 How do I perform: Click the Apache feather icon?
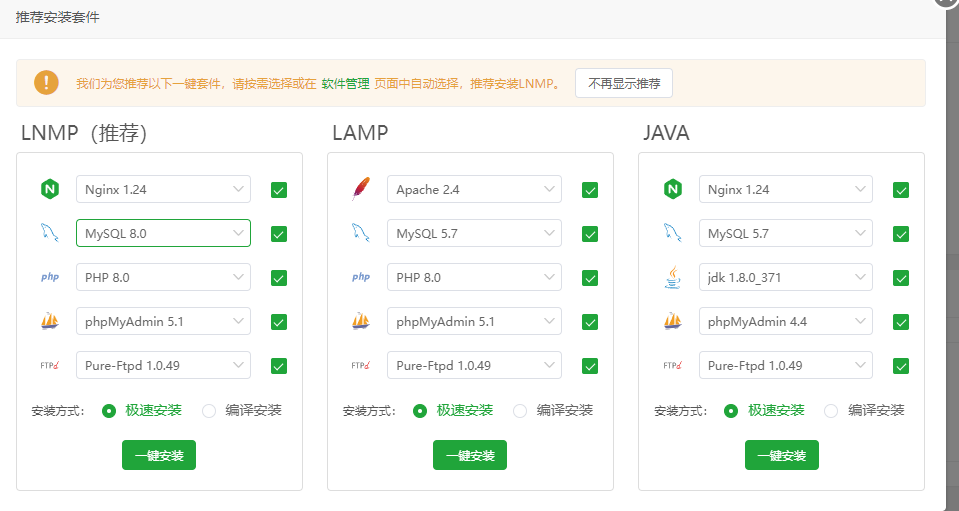point(360,189)
